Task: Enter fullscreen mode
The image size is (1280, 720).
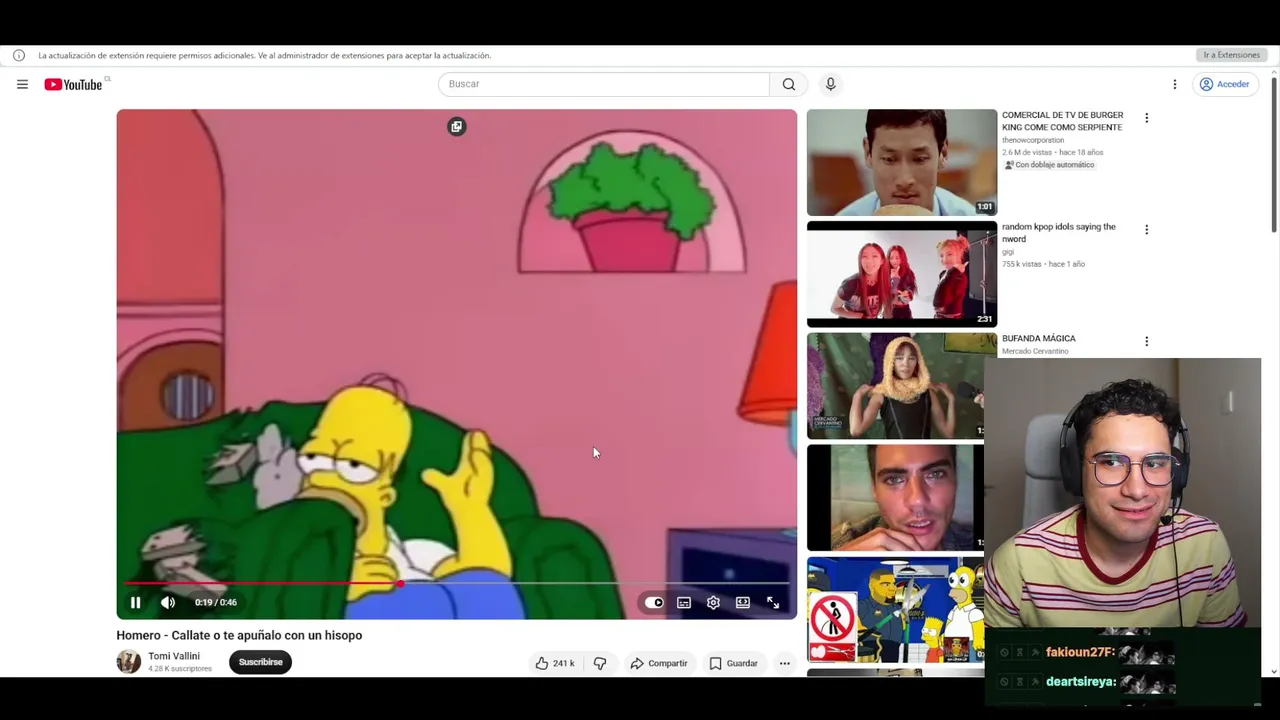Action: [x=773, y=603]
